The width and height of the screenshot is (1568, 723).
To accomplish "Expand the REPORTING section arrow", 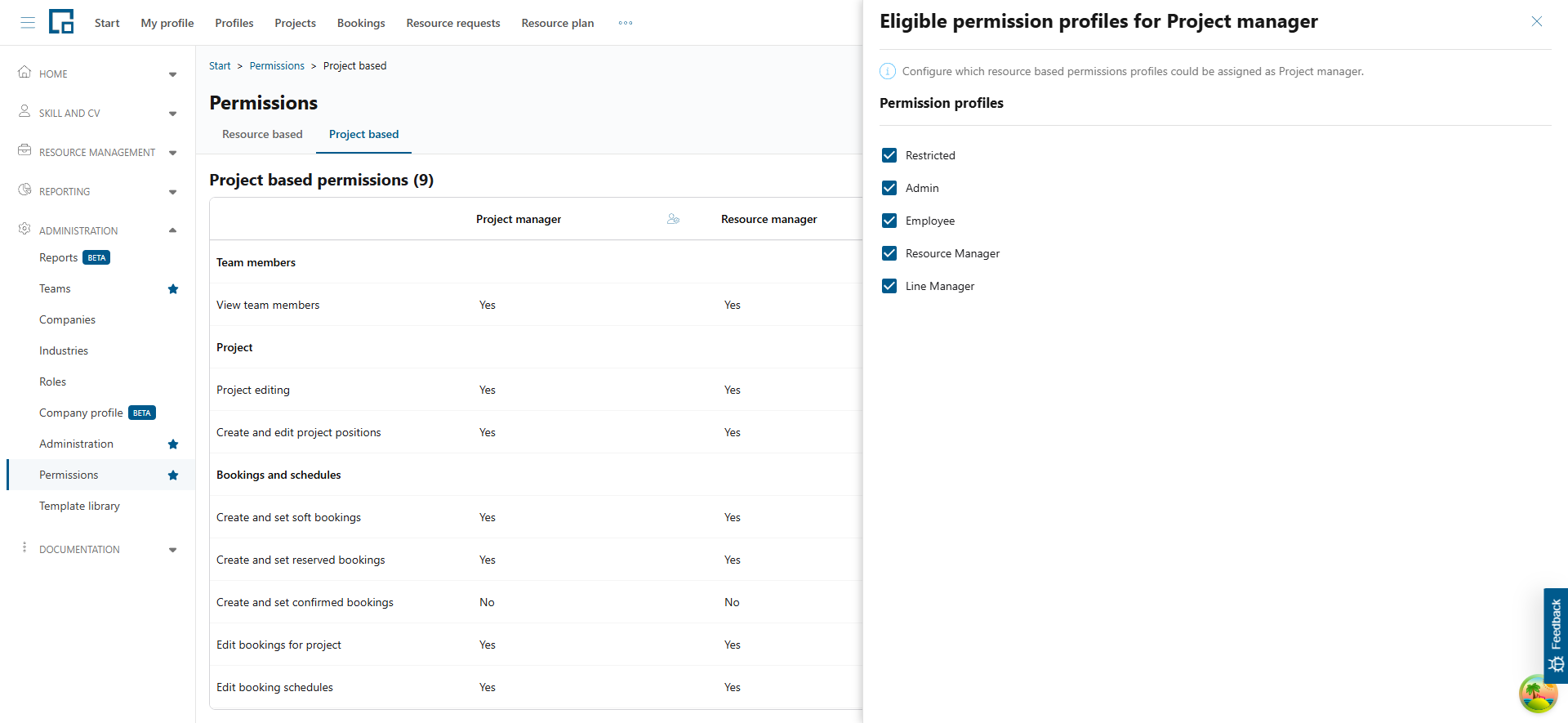I will [172, 192].
